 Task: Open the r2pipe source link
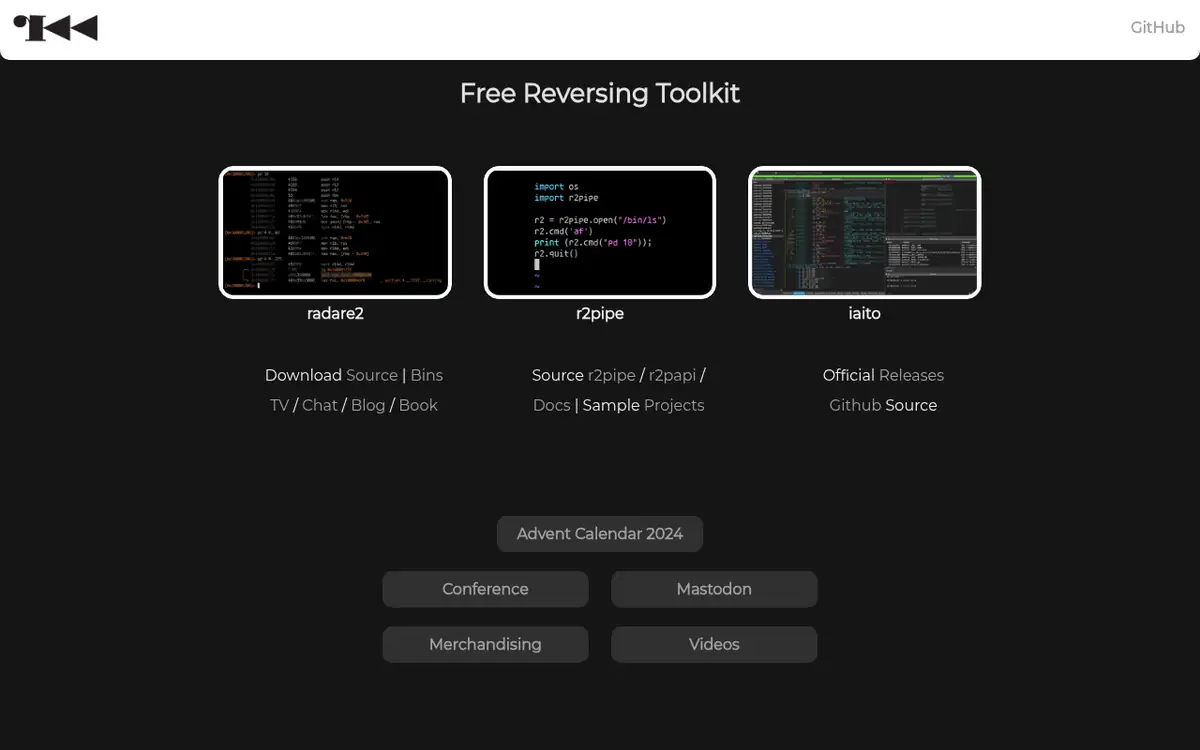(x=612, y=375)
